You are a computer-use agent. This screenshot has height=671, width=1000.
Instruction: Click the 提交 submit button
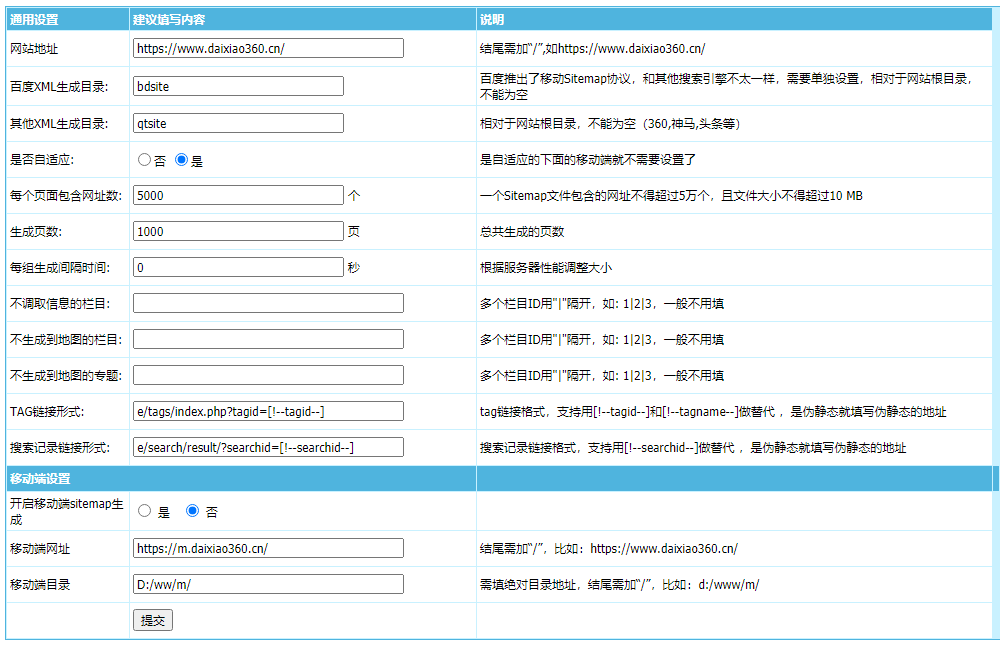[152, 620]
